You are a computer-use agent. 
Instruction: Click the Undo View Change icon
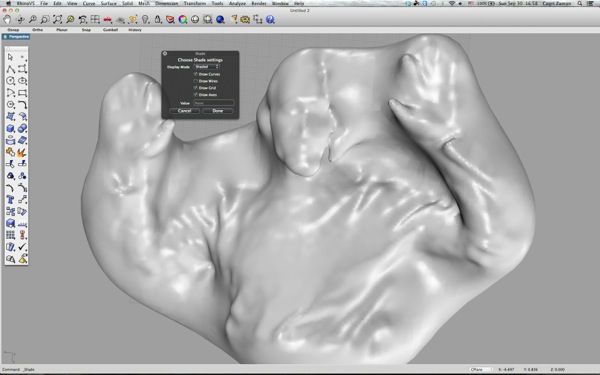point(82,20)
